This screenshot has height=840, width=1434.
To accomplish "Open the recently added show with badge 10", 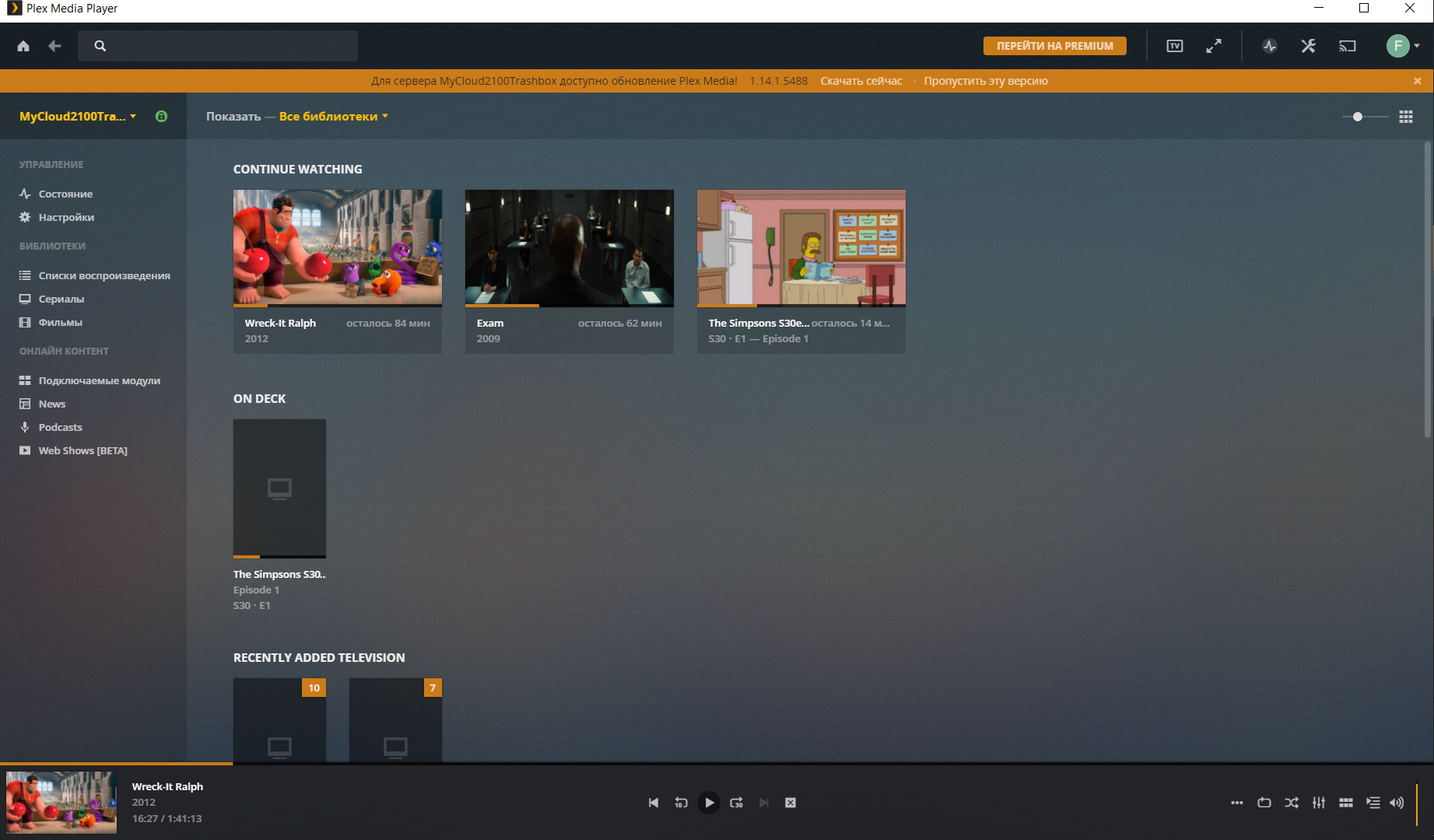I will point(279,719).
